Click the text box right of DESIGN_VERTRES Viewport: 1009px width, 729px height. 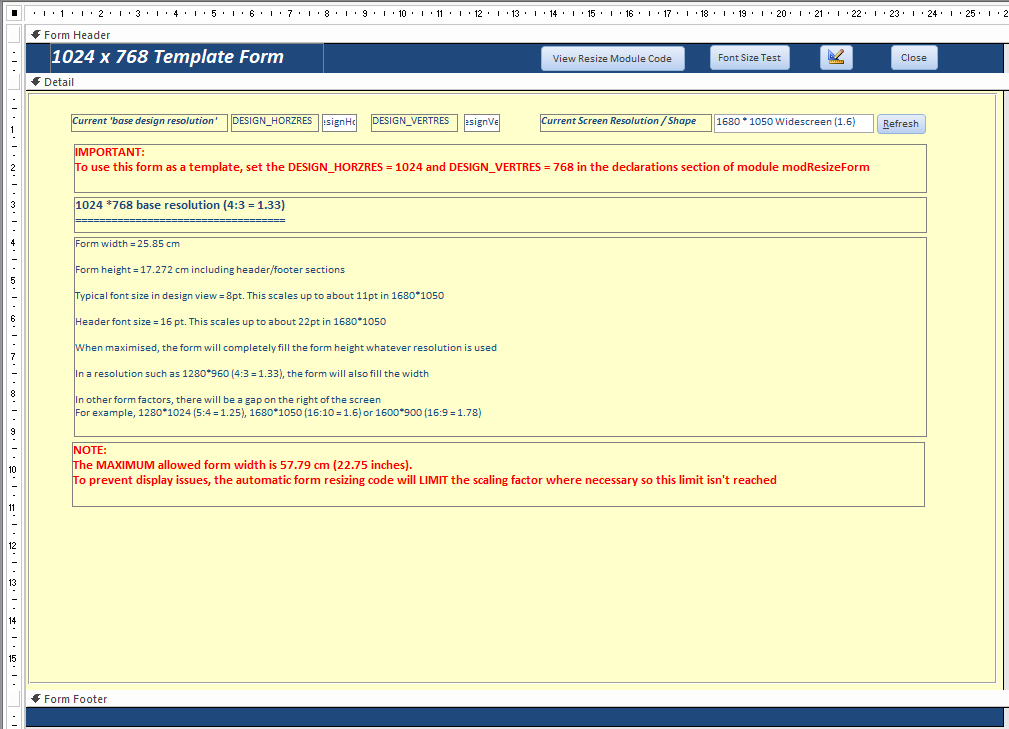point(482,122)
